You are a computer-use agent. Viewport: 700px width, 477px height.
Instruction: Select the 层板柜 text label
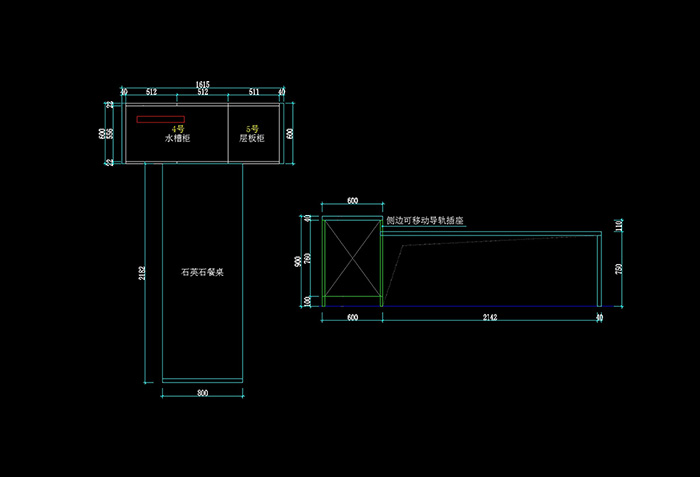pyautogui.click(x=252, y=139)
